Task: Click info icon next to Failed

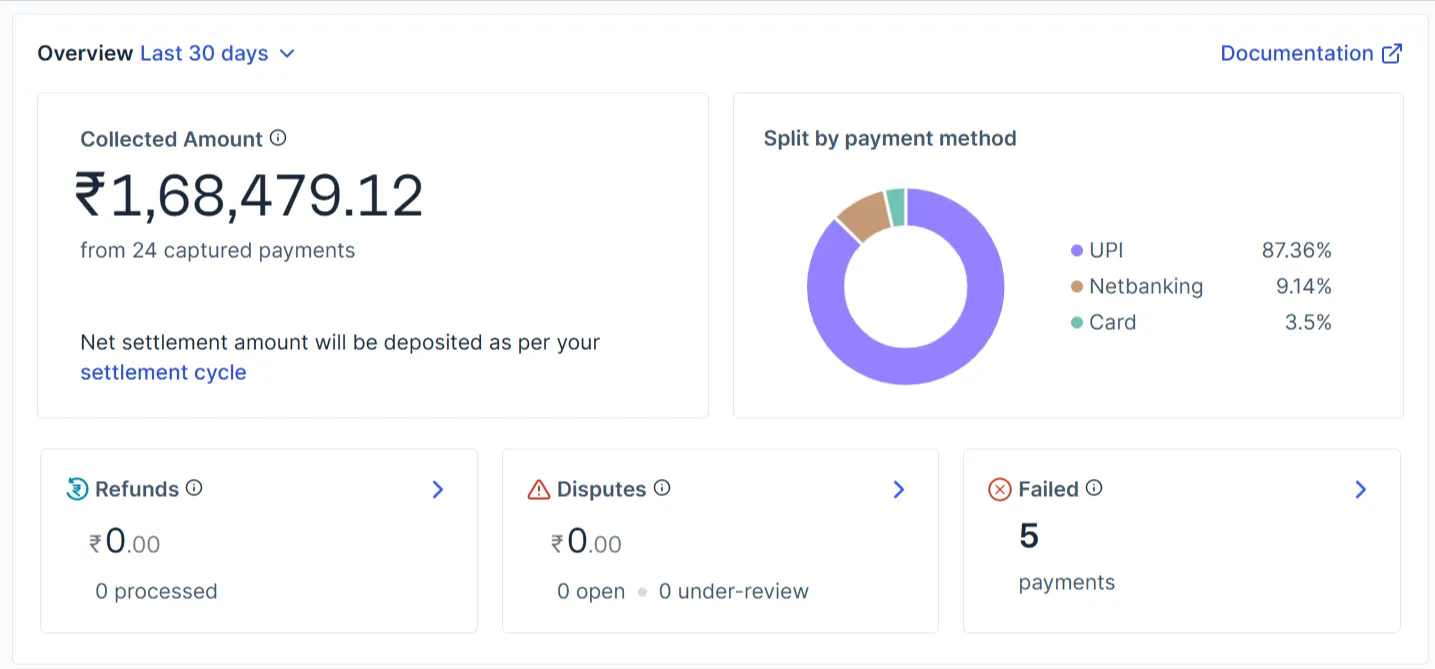Action: coord(1094,488)
